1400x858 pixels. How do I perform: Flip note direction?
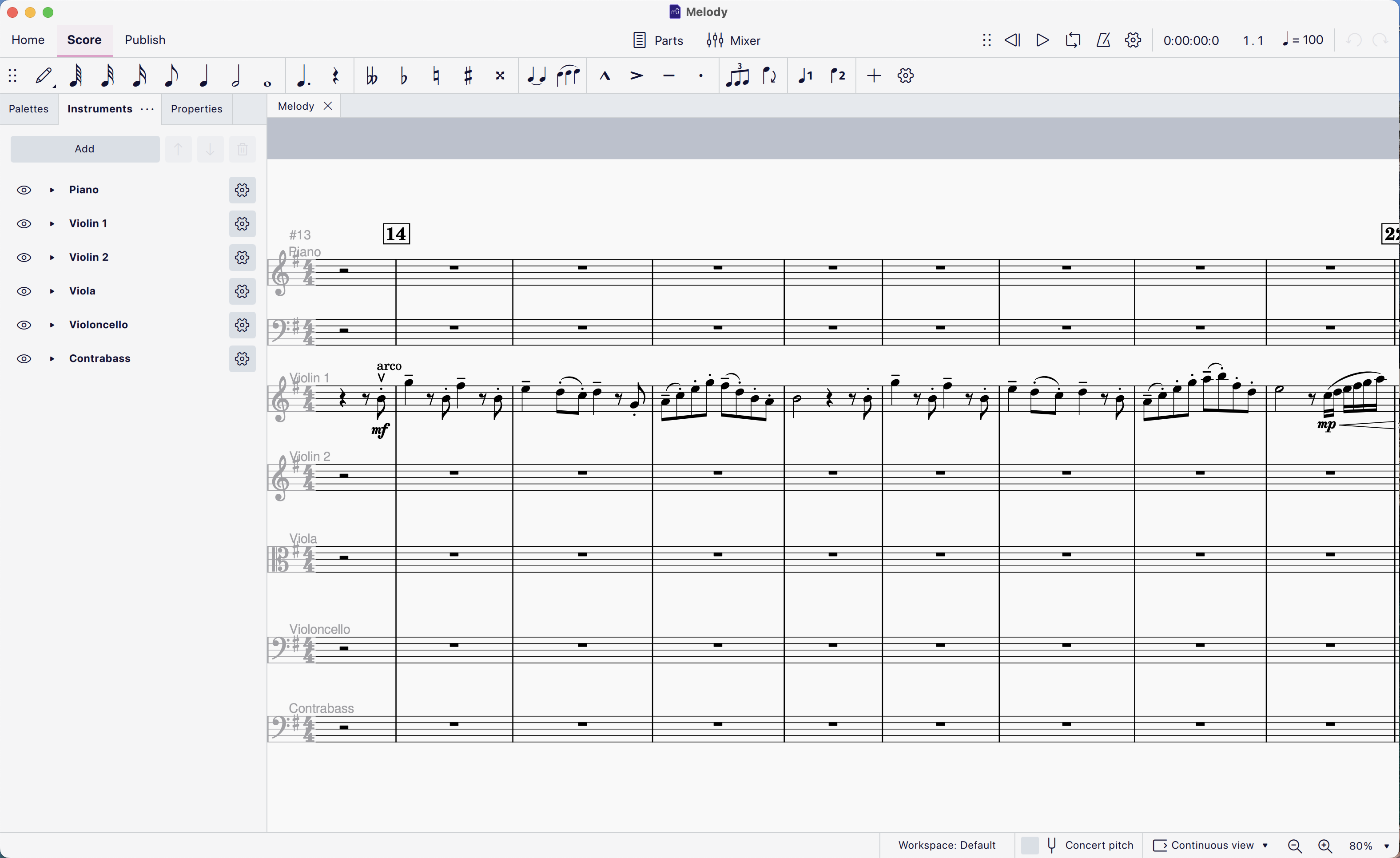pyautogui.click(x=769, y=75)
